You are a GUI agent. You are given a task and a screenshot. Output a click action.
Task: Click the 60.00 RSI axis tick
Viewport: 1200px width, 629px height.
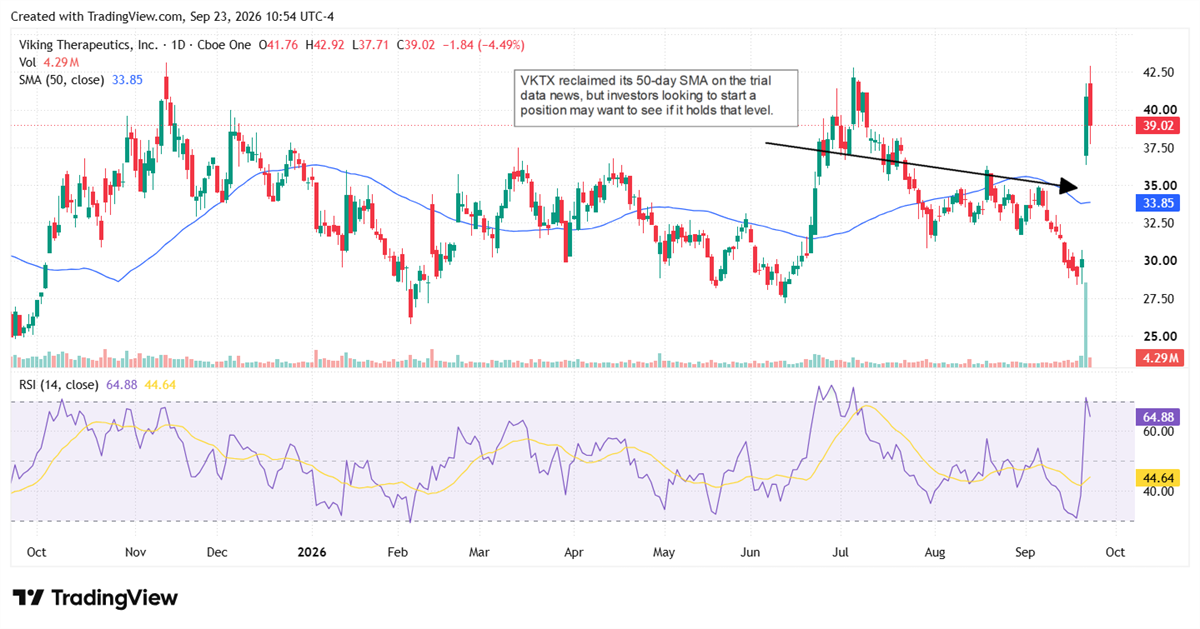(1159, 432)
